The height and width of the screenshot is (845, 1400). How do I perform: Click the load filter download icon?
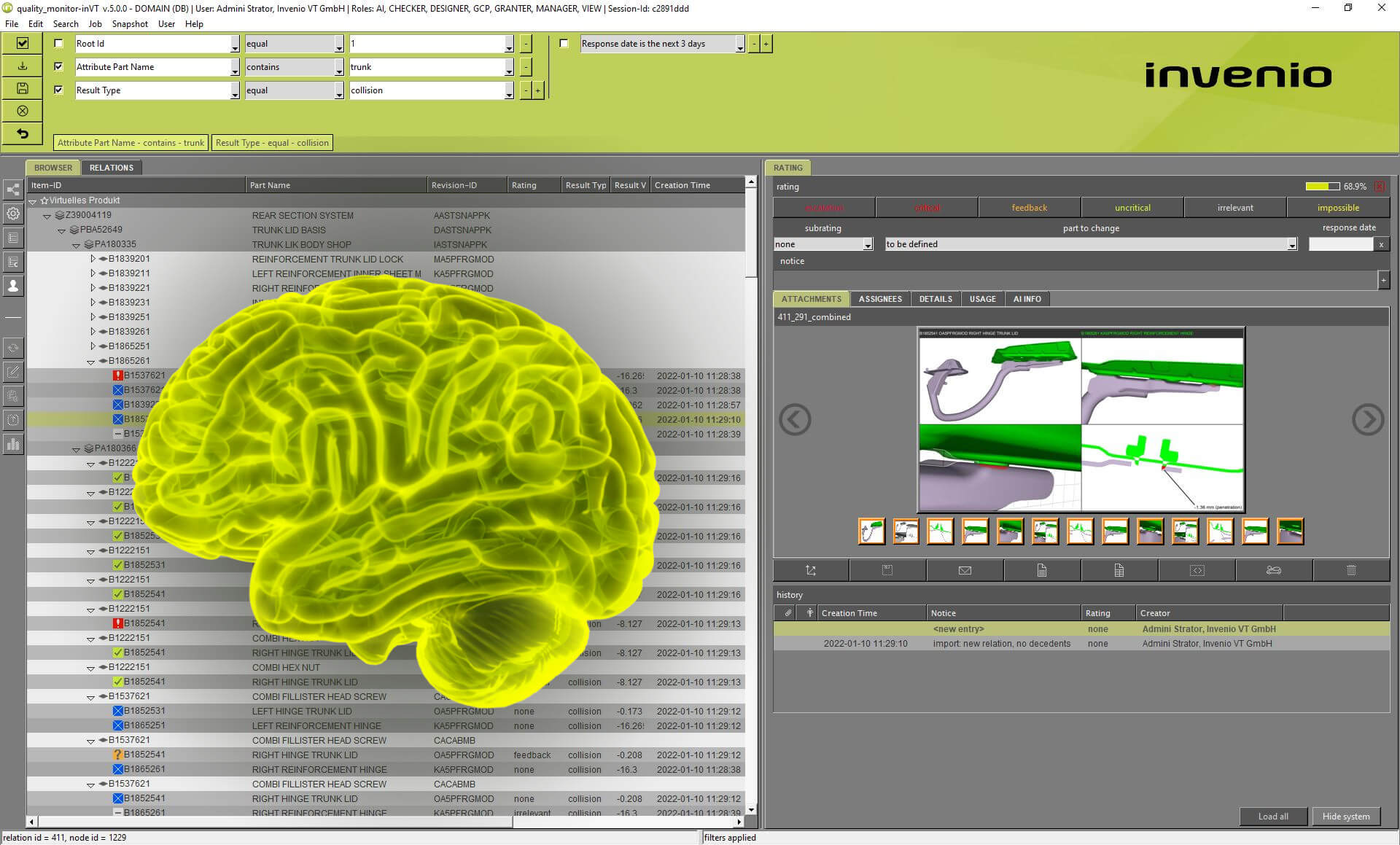click(23, 66)
